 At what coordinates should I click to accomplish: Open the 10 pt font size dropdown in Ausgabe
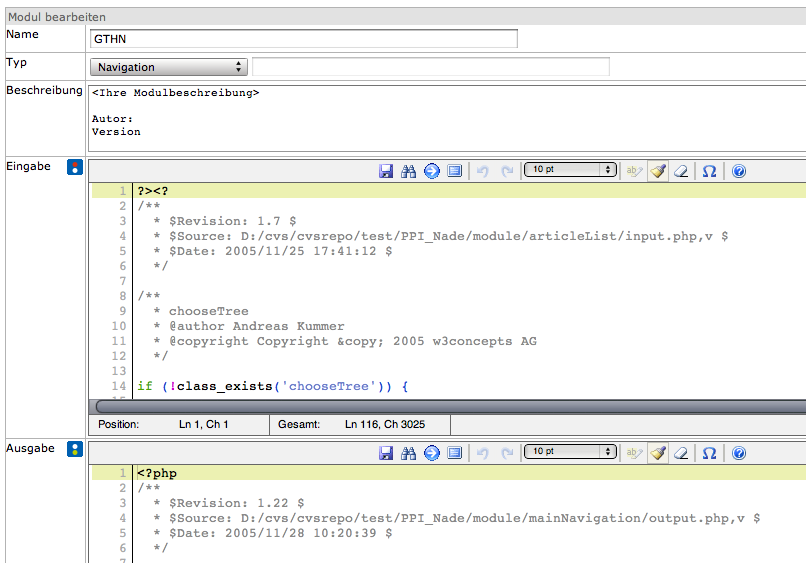click(570, 452)
